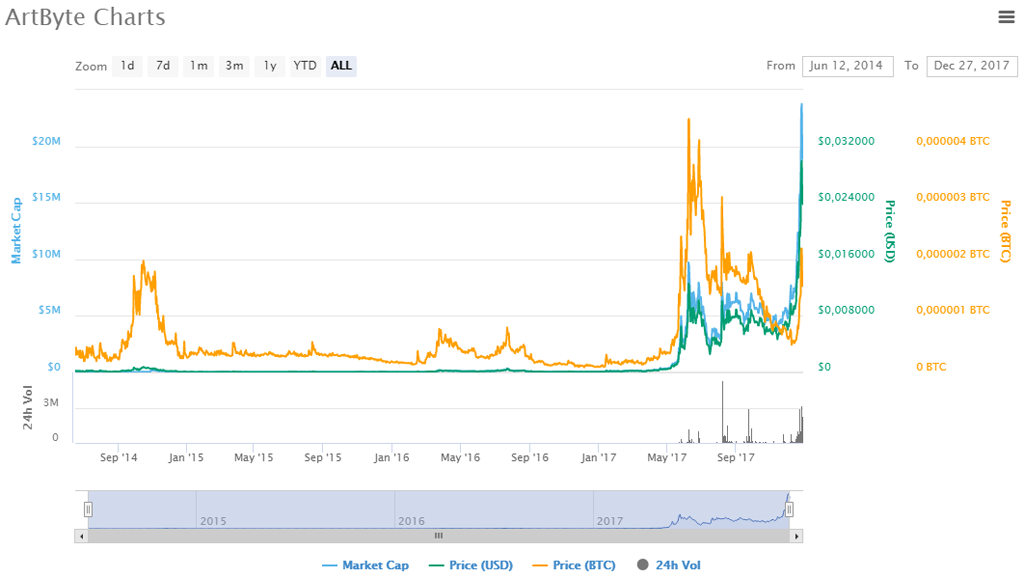Image resolution: width=1024 pixels, height=578 pixels.
Task: Set zoom to 7d
Action: coord(163,66)
